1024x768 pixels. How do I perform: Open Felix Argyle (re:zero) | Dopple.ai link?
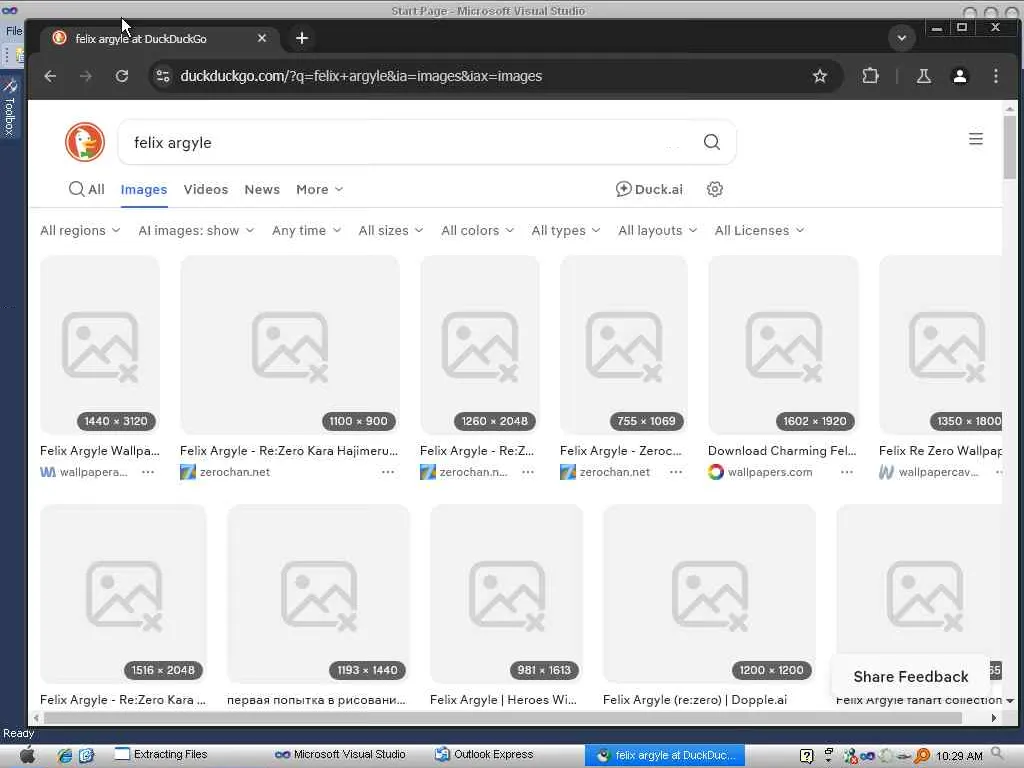pyautogui.click(x=695, y=699)
